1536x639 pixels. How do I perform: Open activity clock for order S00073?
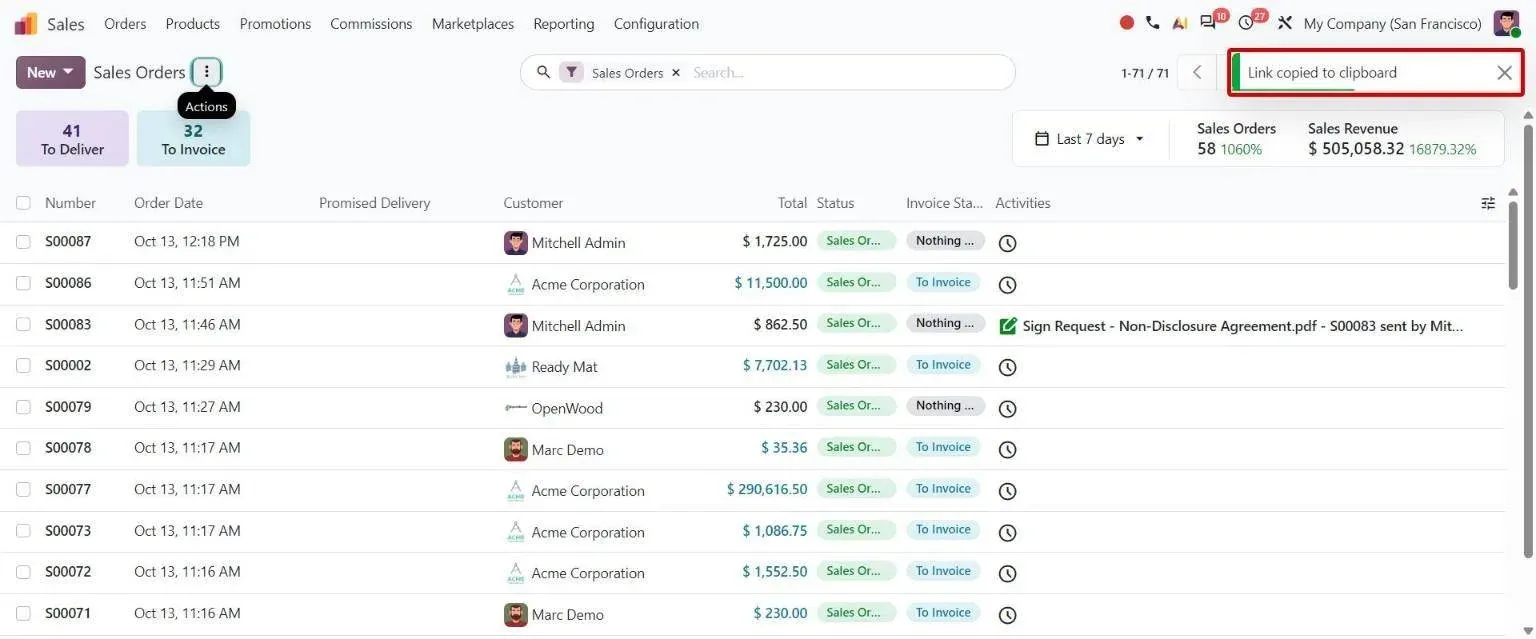(x=1008, y=533)
